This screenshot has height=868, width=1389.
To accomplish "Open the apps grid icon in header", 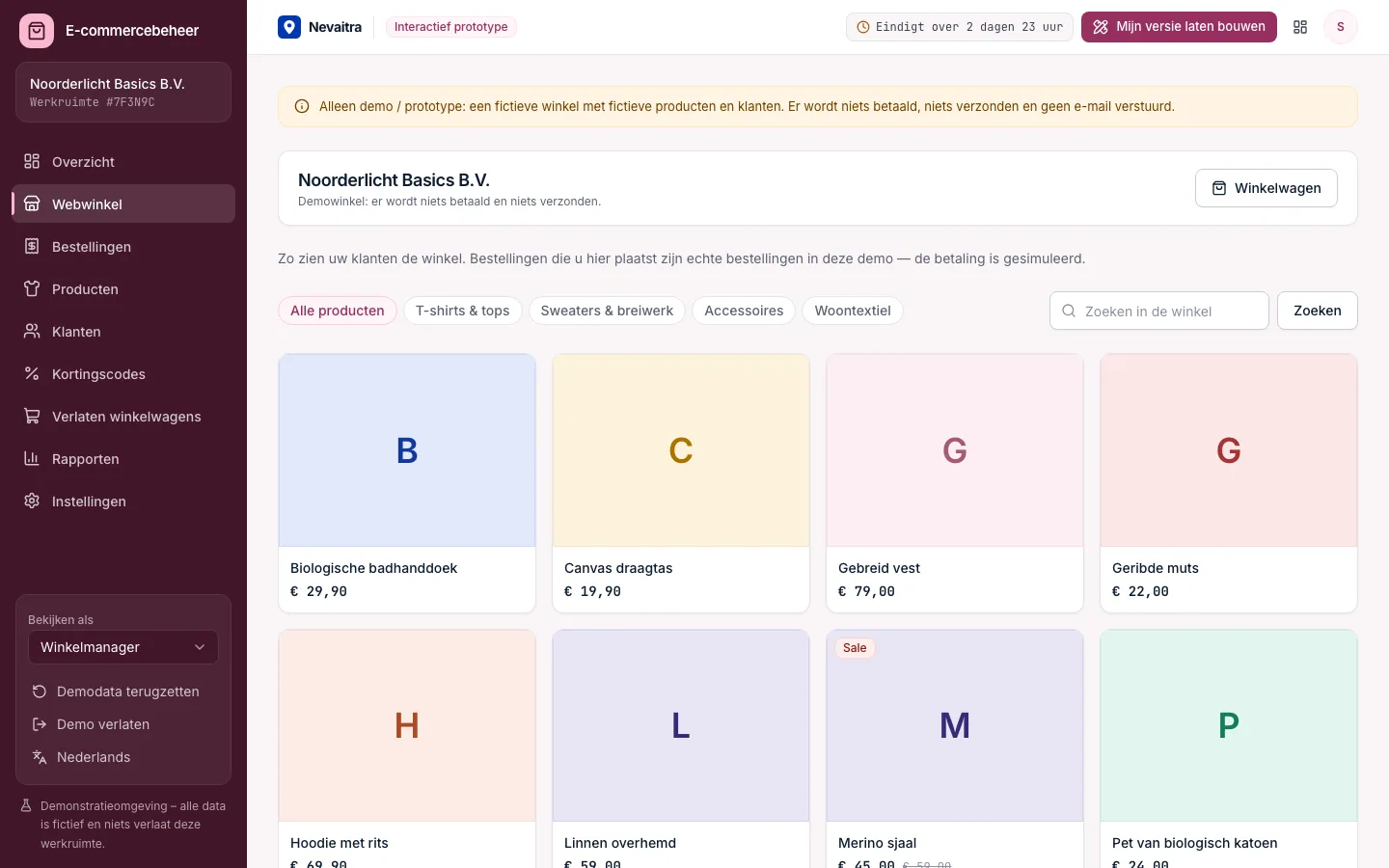I will pos(1300,27).
